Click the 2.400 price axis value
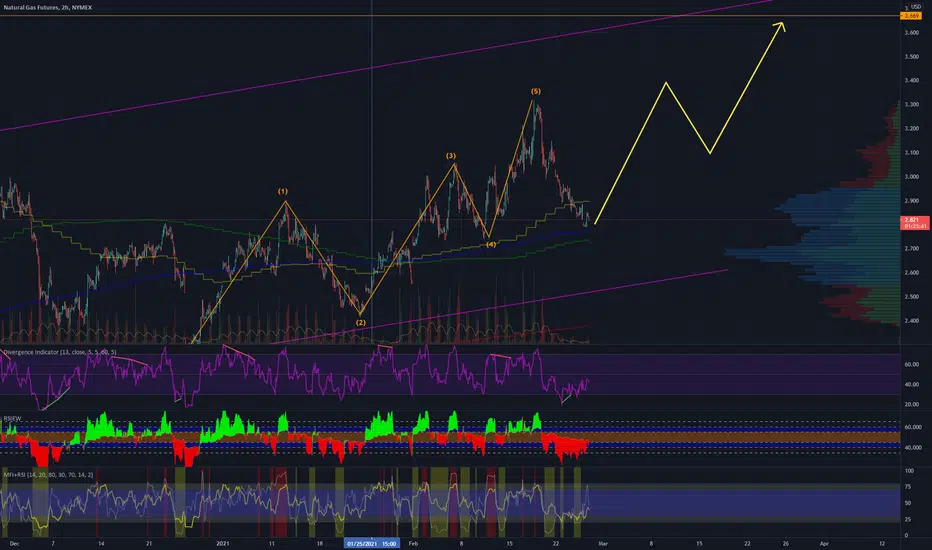This screenshot has width=932, height=550. coord(912,321)
